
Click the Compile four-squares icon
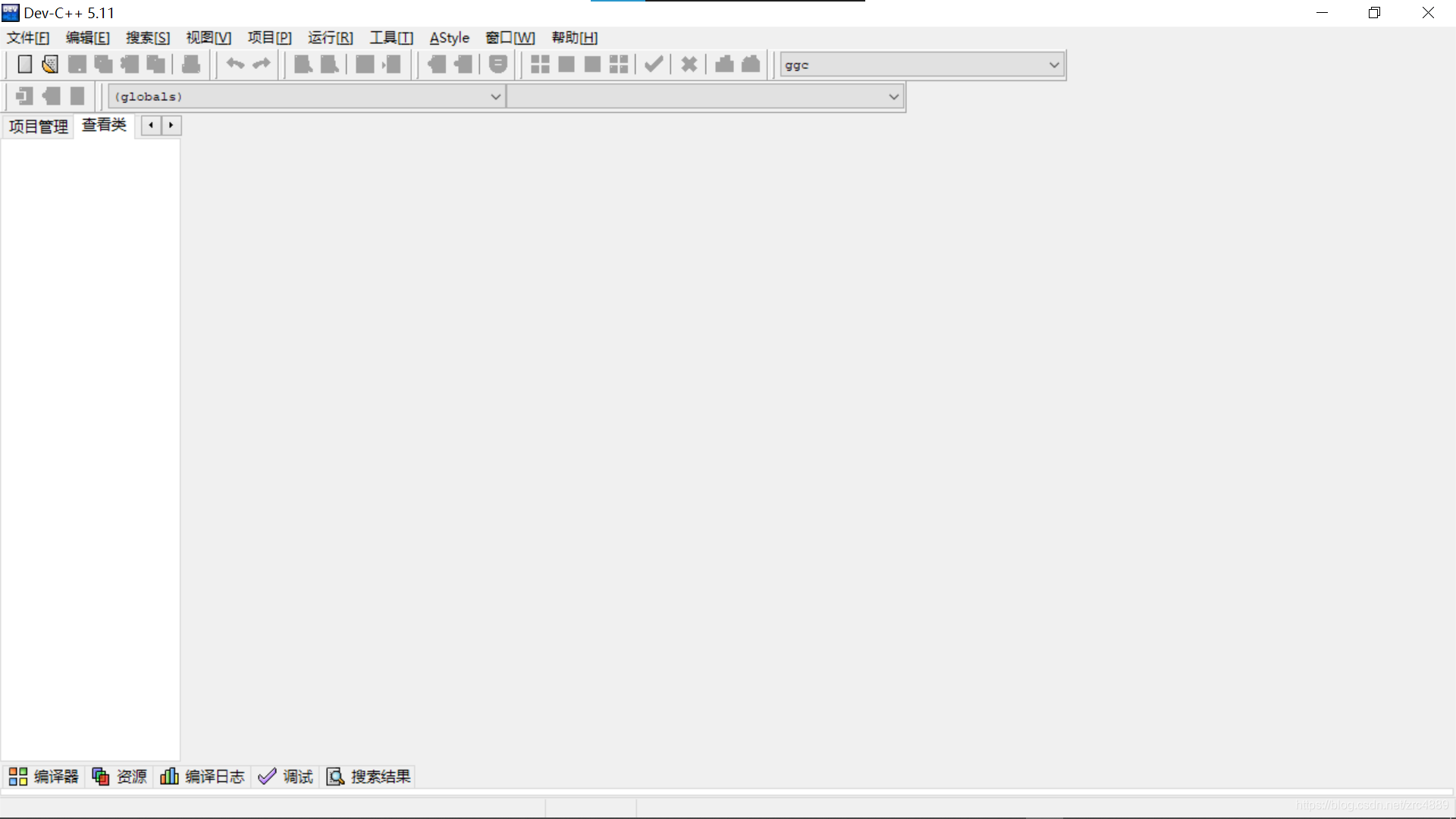540,64
